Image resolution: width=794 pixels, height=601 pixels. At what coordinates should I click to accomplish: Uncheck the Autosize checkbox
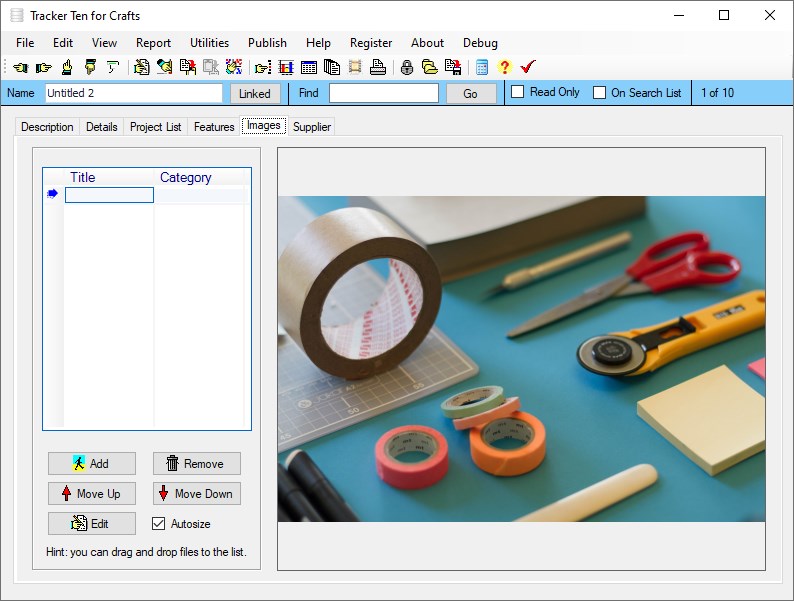(158, 523)
